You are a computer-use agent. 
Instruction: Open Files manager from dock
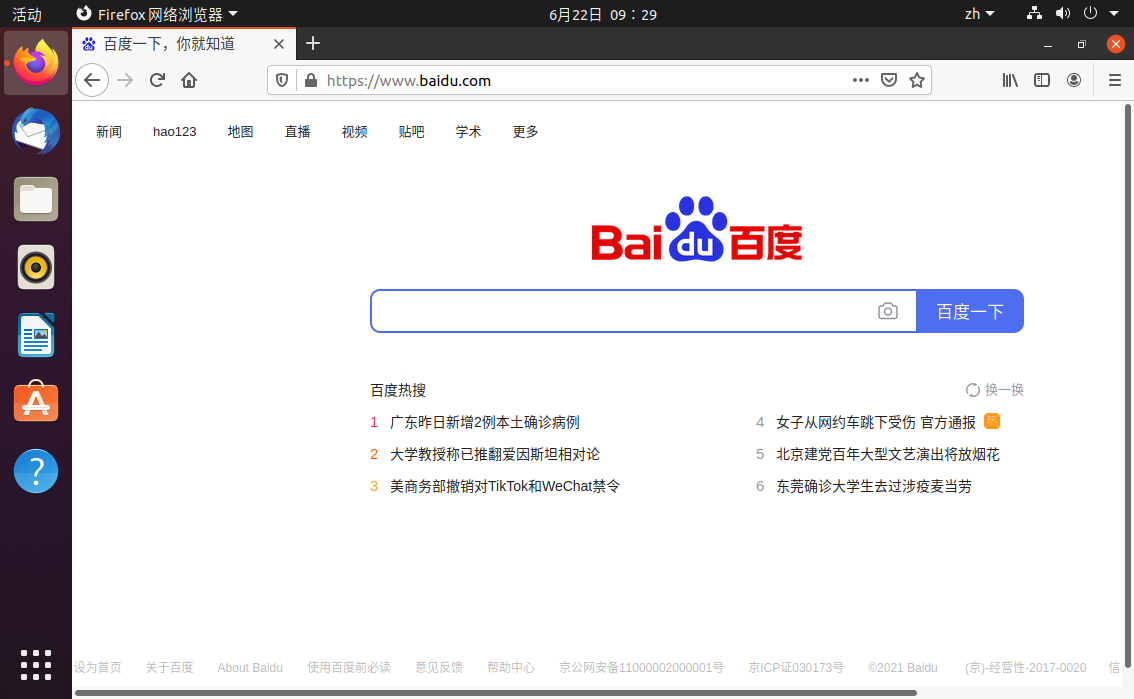click(x=35, y=200)
